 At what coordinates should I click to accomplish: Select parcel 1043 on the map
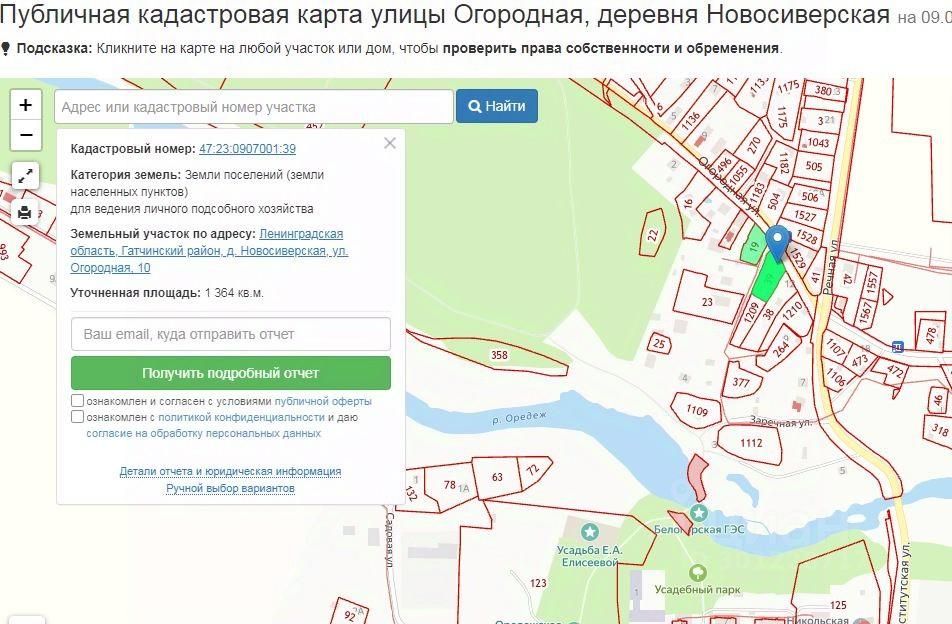point(818,143)
